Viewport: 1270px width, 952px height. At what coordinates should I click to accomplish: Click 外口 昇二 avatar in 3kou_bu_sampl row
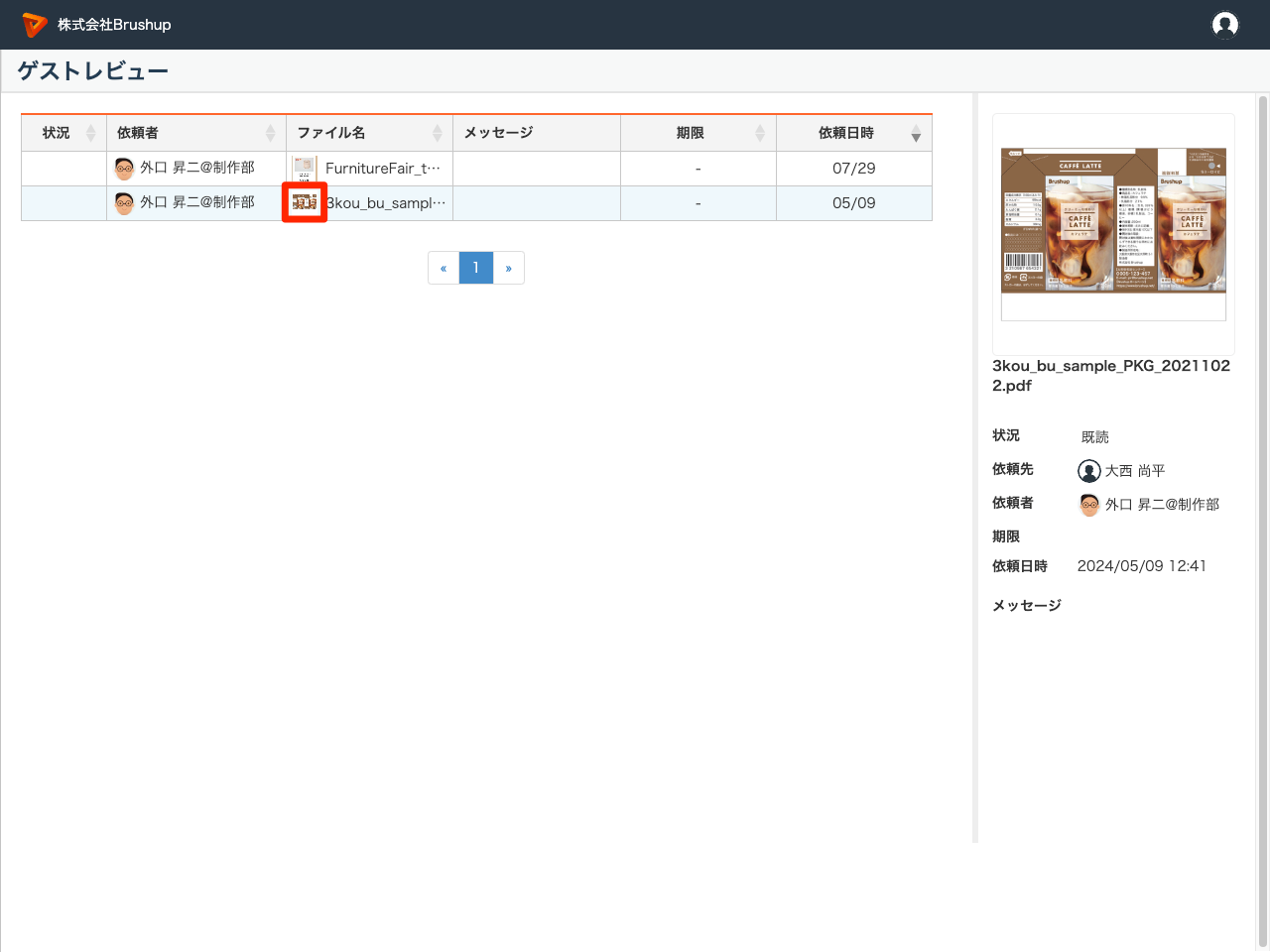pyautogui.click(x=124, y=203)
